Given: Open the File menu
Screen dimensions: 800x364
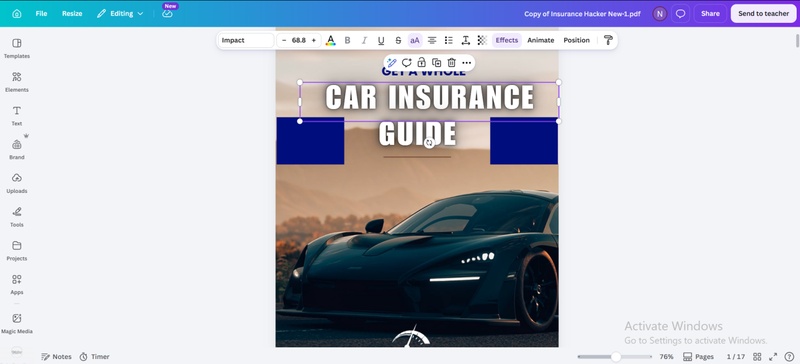Looking at the screenshot, I should pyautogui.click(x=41, y=14).
